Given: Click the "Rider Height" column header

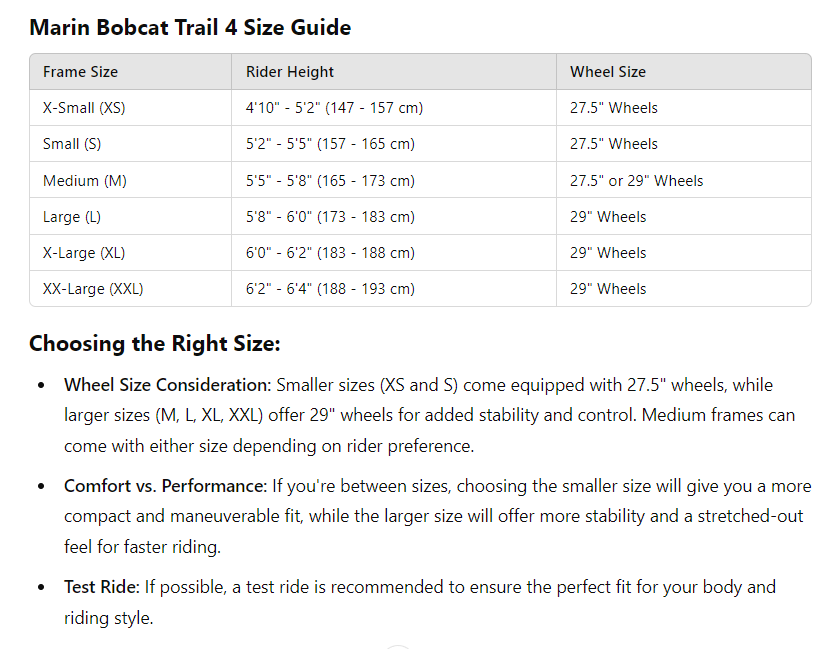Looking at the screenshot, I should point(290,72).
